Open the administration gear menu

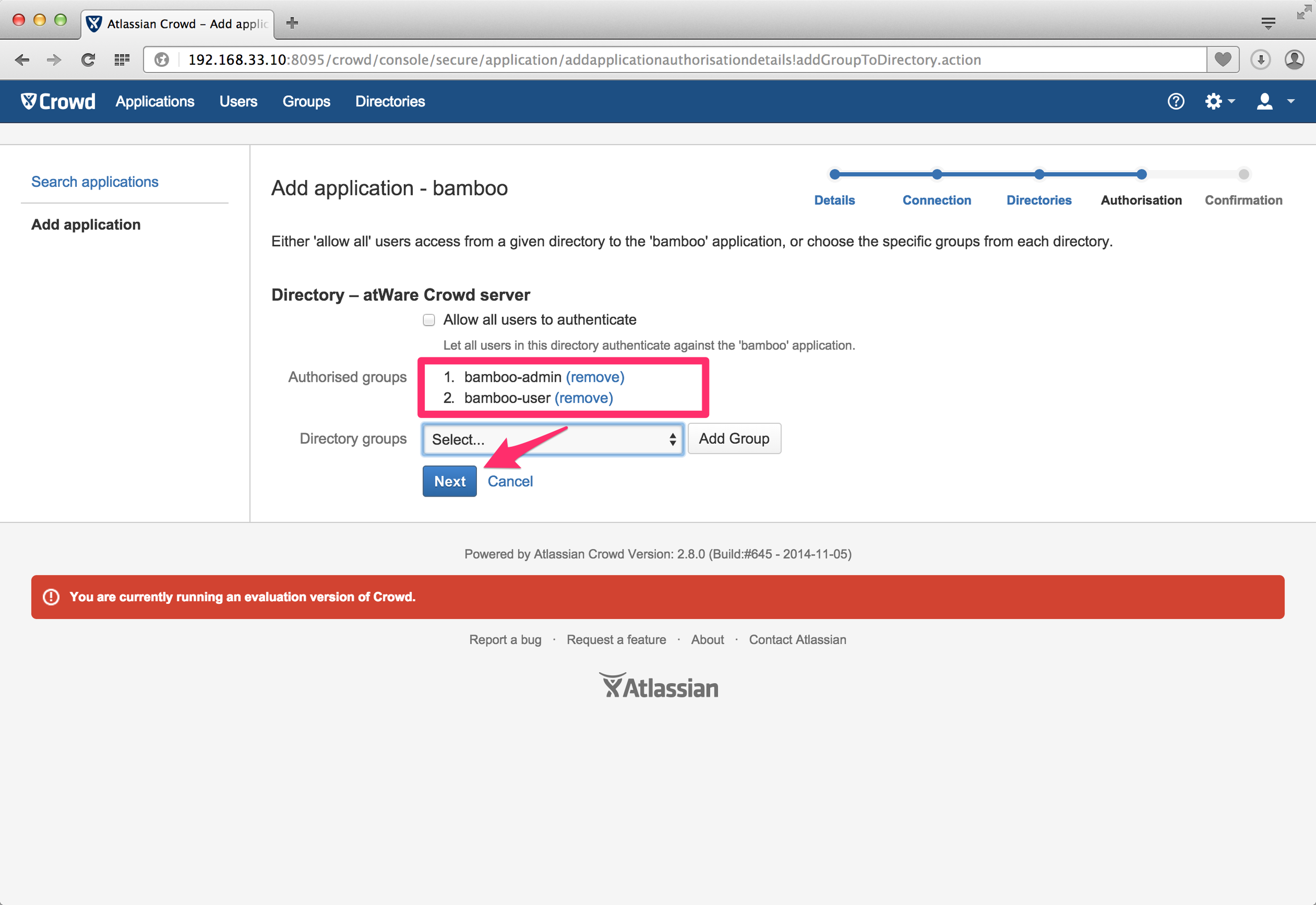pos(1219,102)
